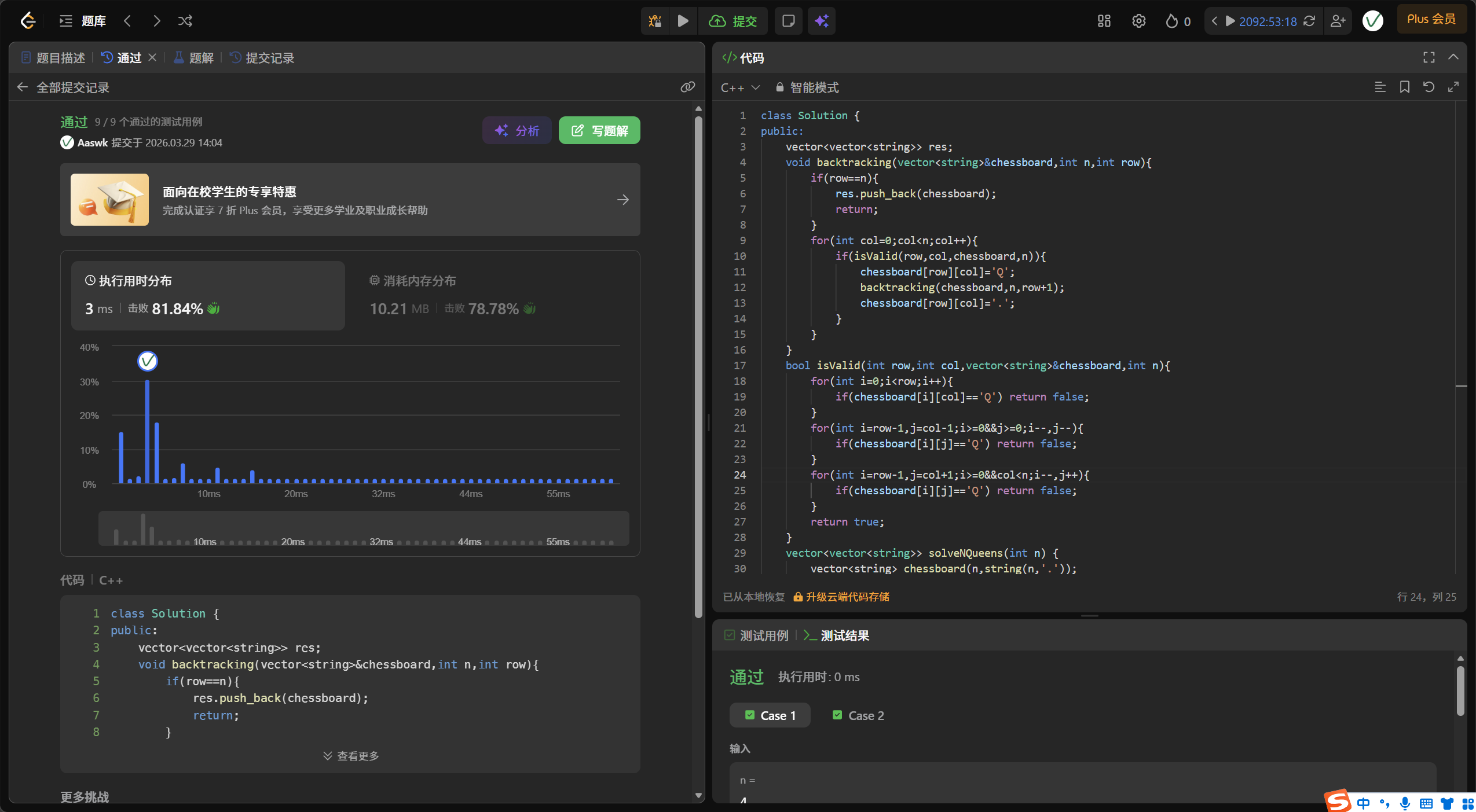
Task: Click the chart range slider strip
Action: [x=364, y=529]
